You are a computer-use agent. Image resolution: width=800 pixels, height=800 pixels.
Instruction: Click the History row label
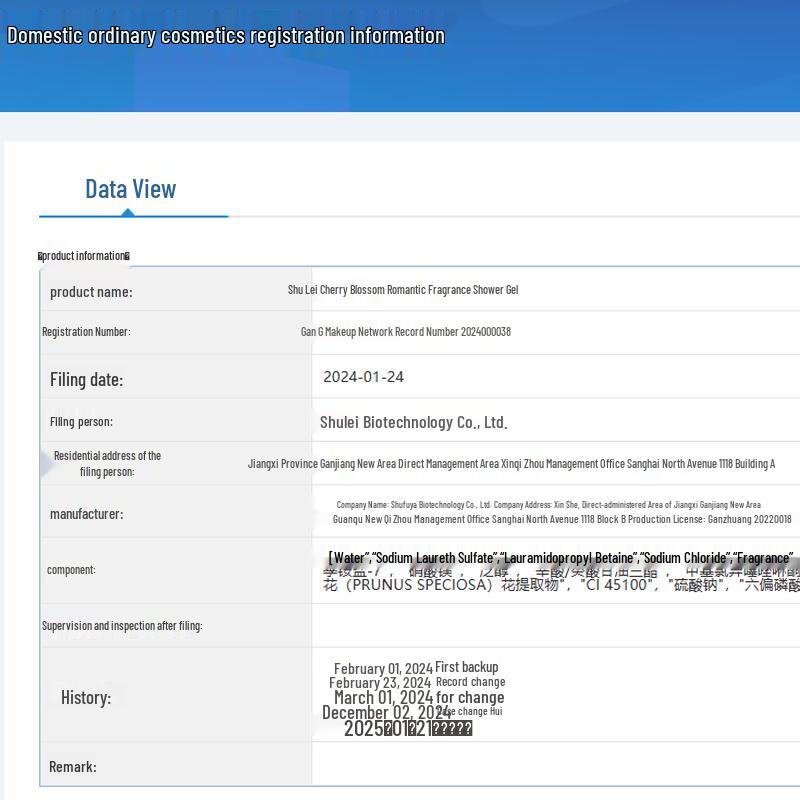pos(86,698)
